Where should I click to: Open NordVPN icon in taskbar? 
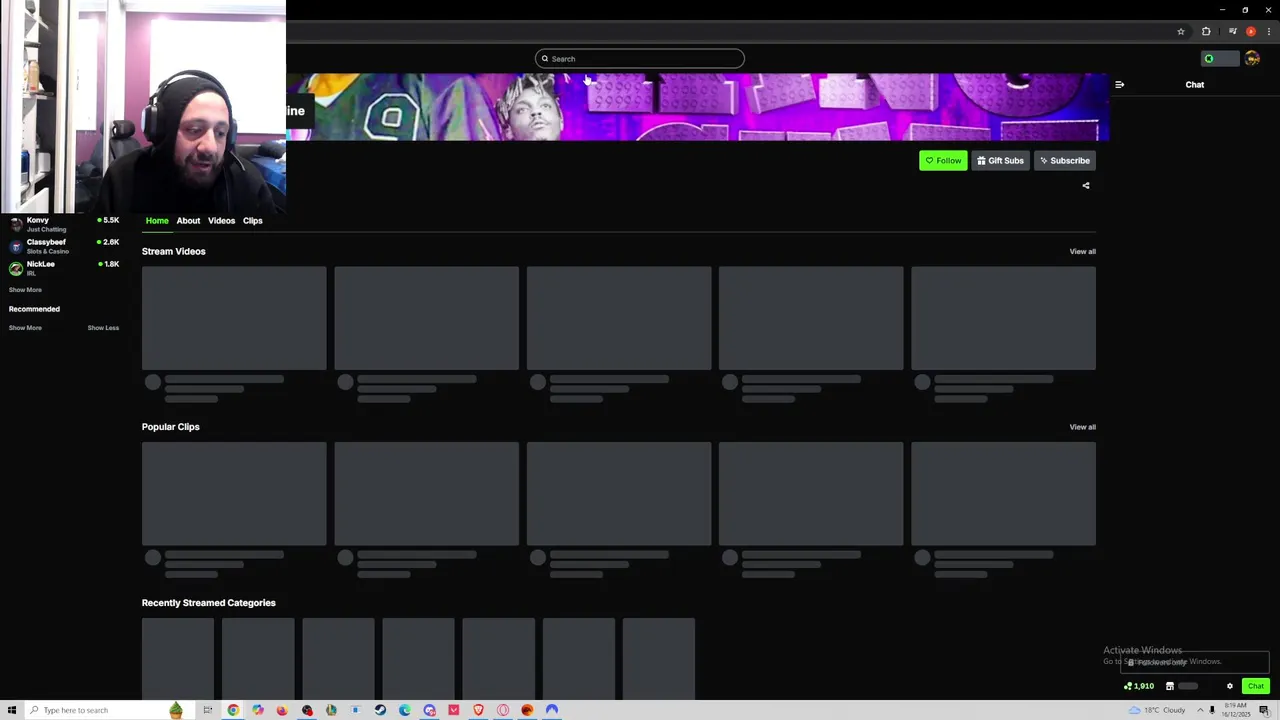coord(552,710)
